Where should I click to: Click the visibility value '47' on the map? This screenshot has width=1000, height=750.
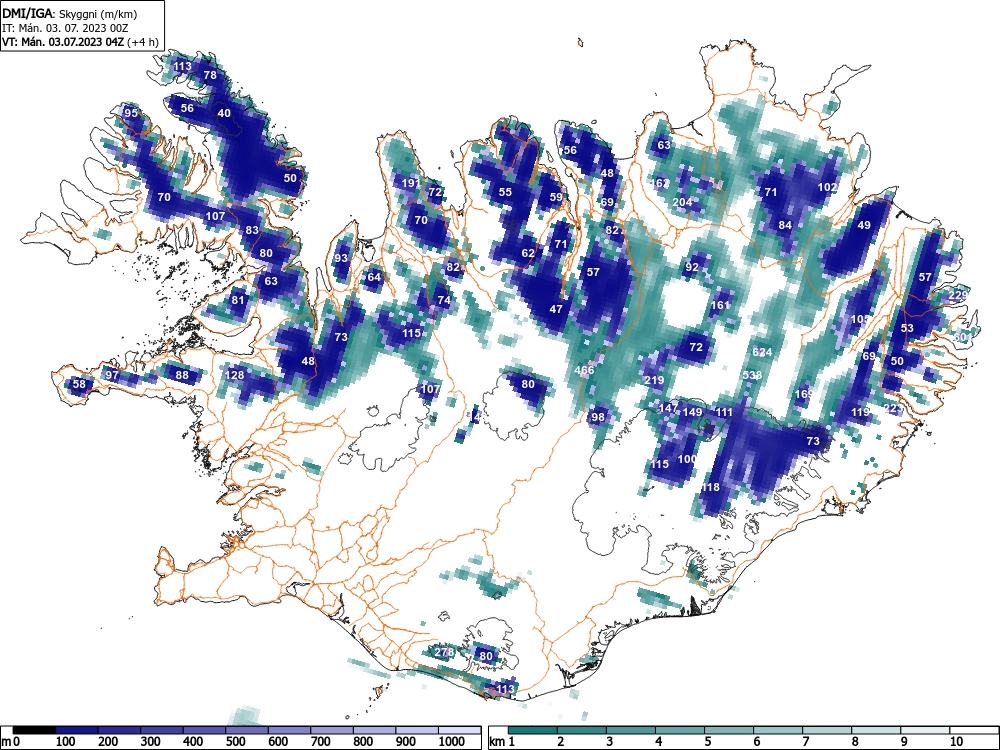pos(556,309)
